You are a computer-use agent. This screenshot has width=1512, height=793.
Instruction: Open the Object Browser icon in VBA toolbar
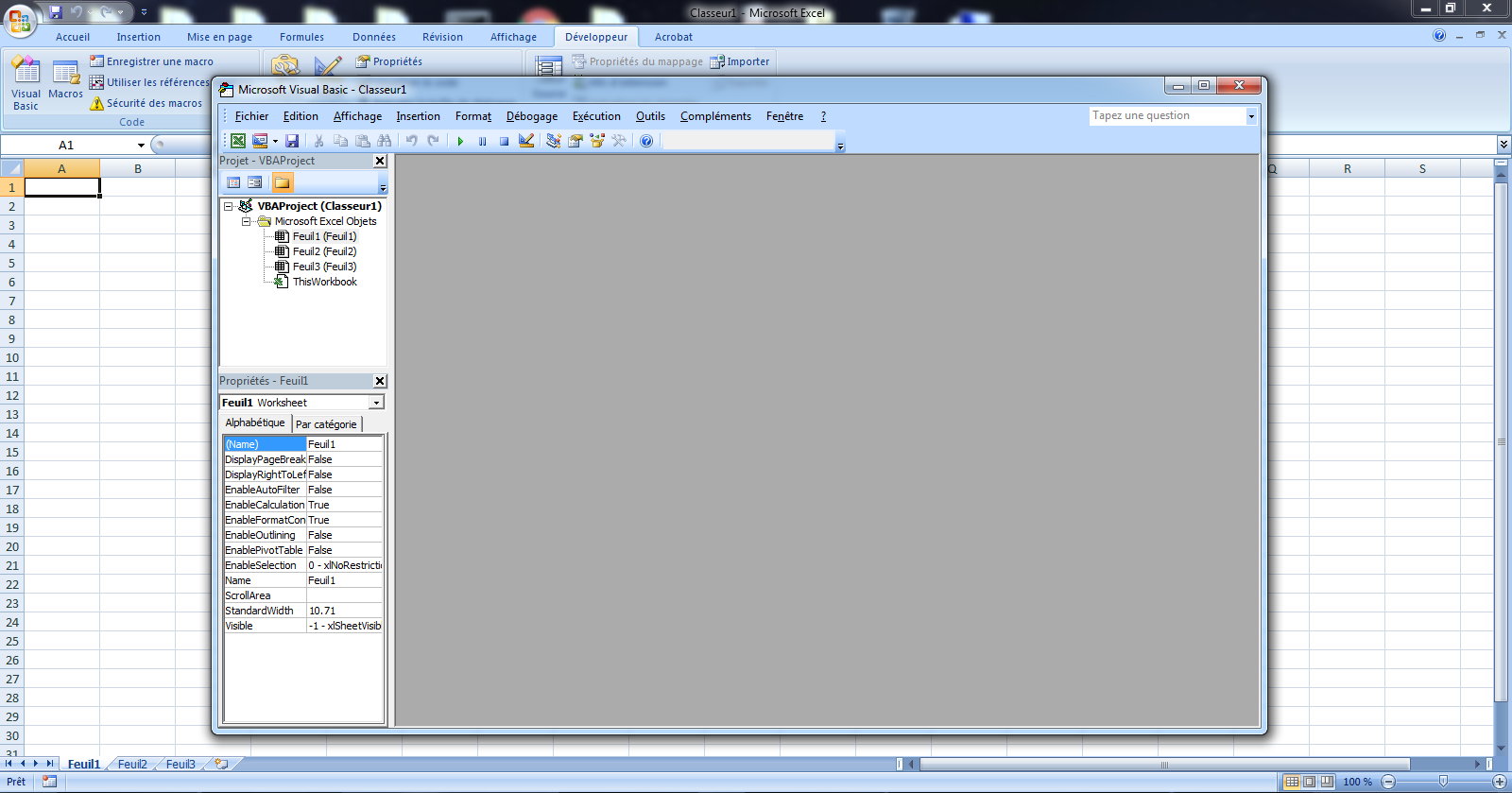(597, 141)
